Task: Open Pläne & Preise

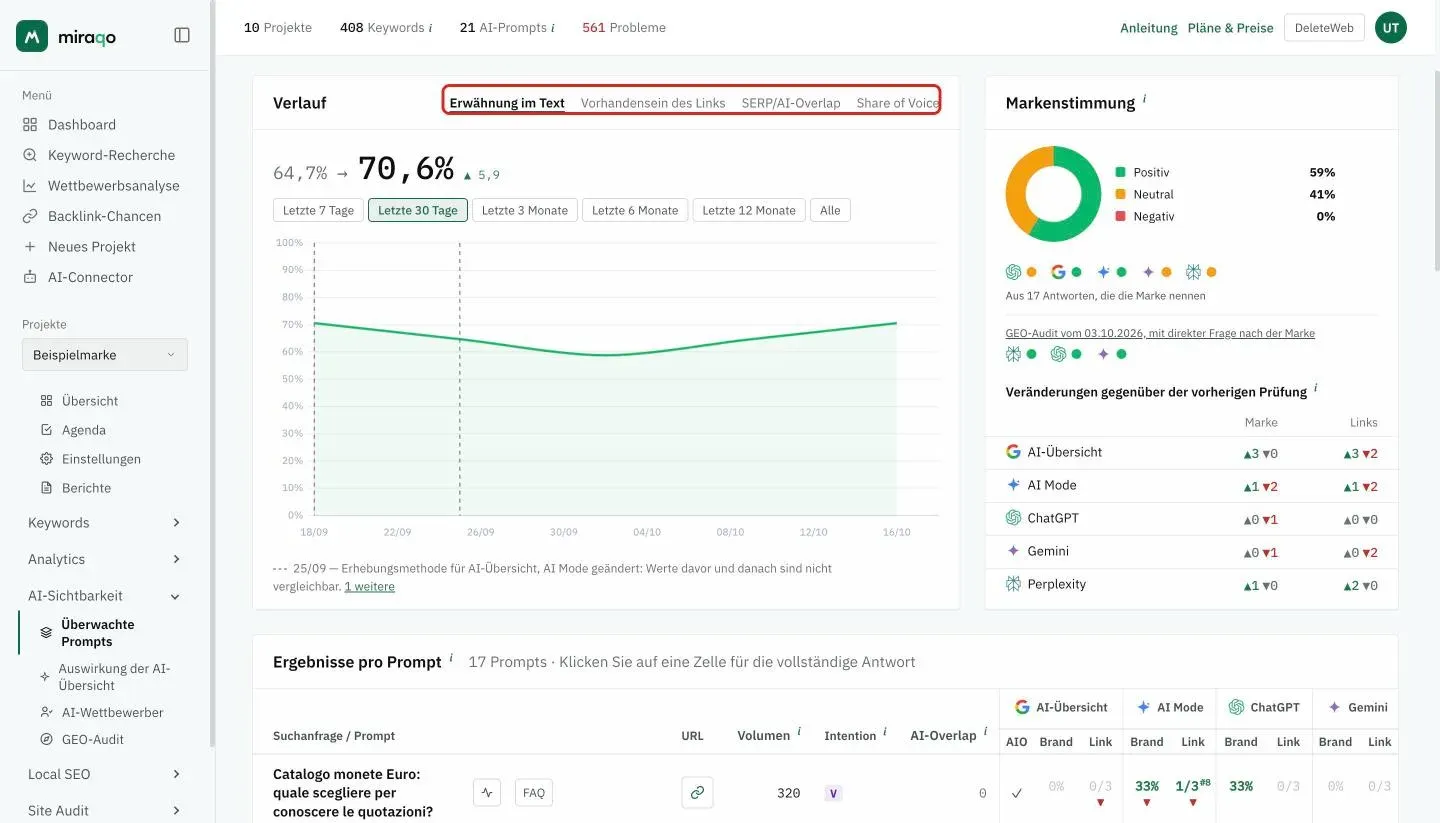Action: tap(1230, 28)
